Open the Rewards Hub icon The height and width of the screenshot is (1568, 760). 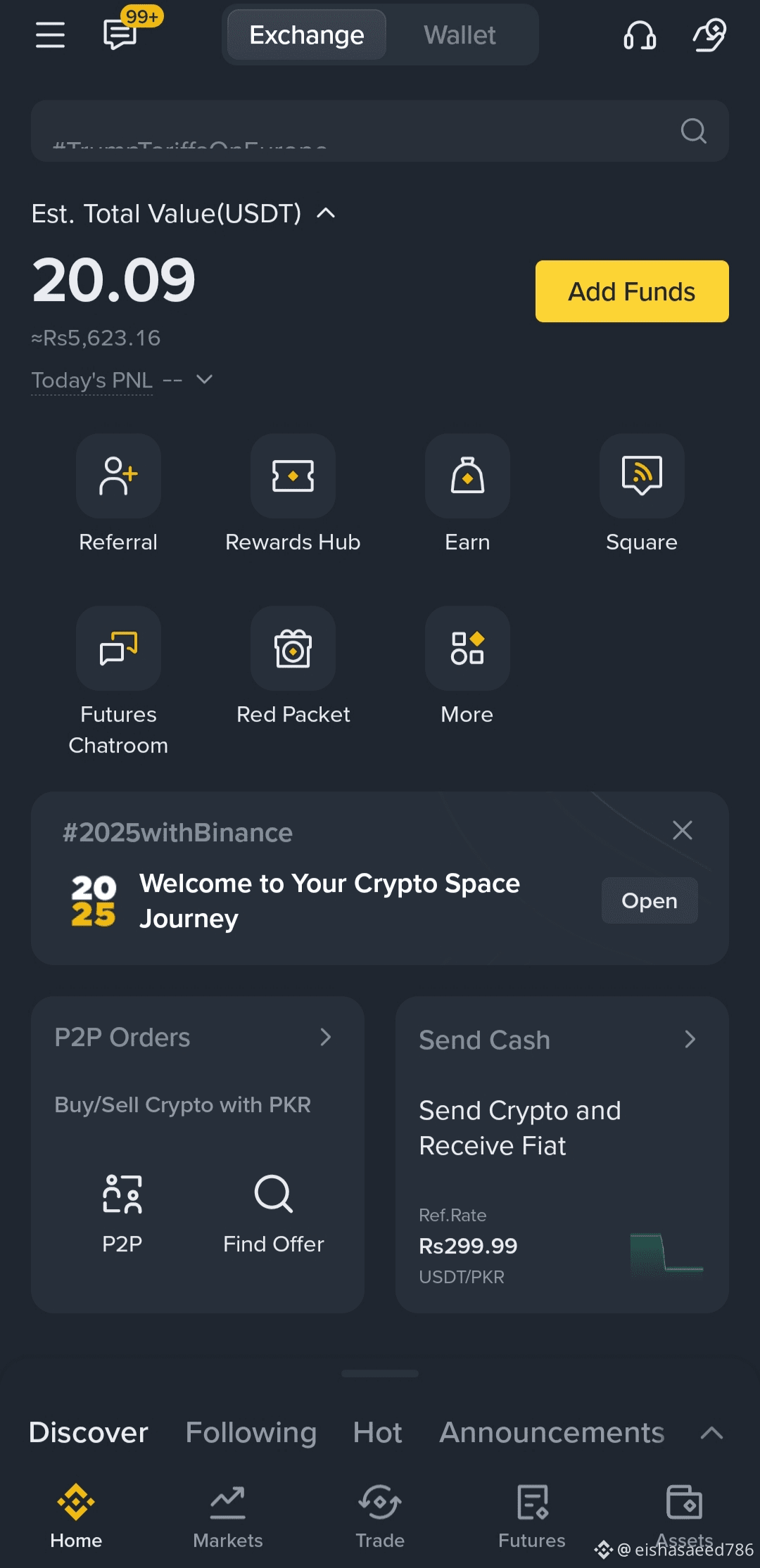(293, 476)
